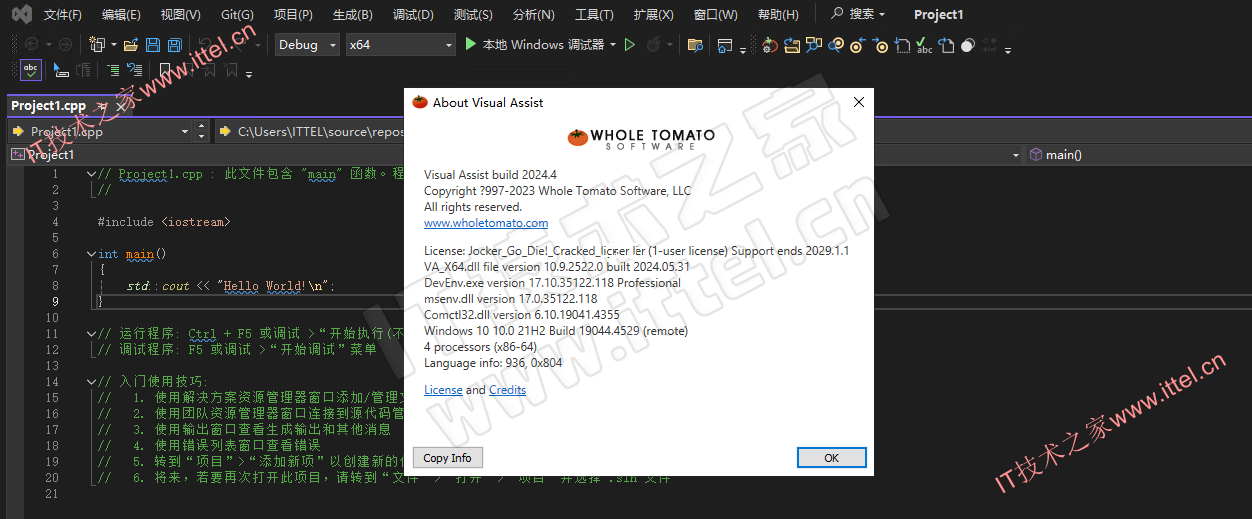
Task: Toggle the abc checkmark icon in second toolbar
Action: (31, 70)
